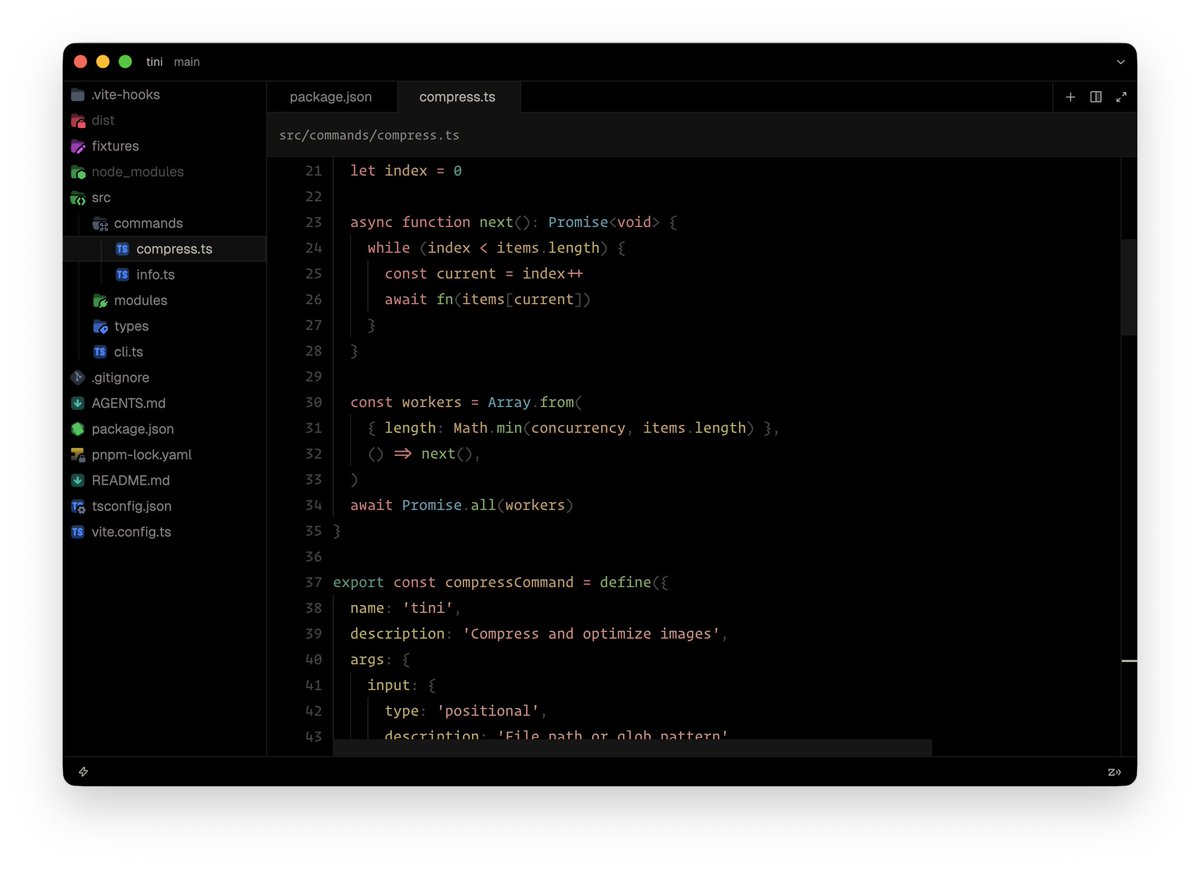
Task: Click the green icon beside package.json in sidebar
Action: click(78, 429)
